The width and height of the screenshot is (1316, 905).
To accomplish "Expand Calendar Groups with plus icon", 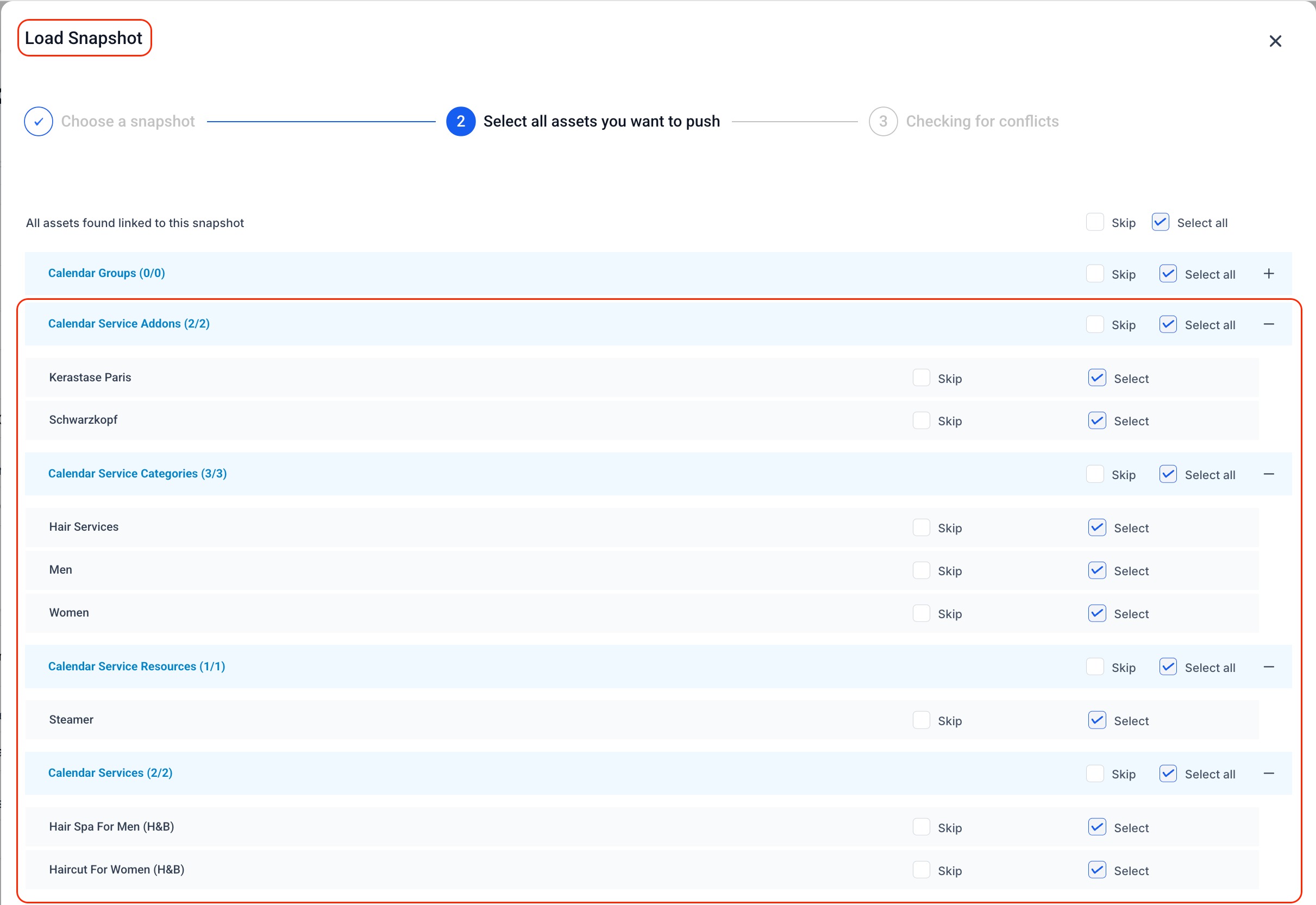I will (1268, 274).
